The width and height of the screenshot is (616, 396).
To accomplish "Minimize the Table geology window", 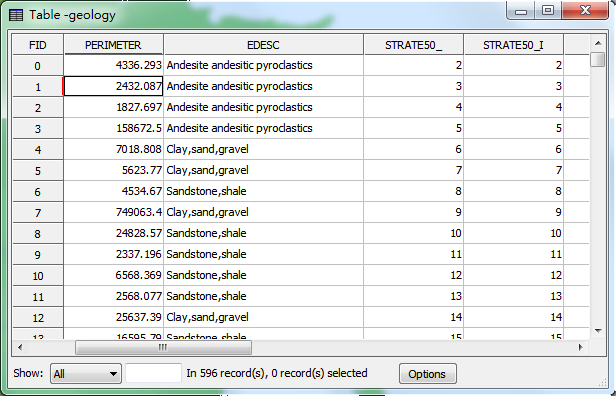I will [521, 10].
